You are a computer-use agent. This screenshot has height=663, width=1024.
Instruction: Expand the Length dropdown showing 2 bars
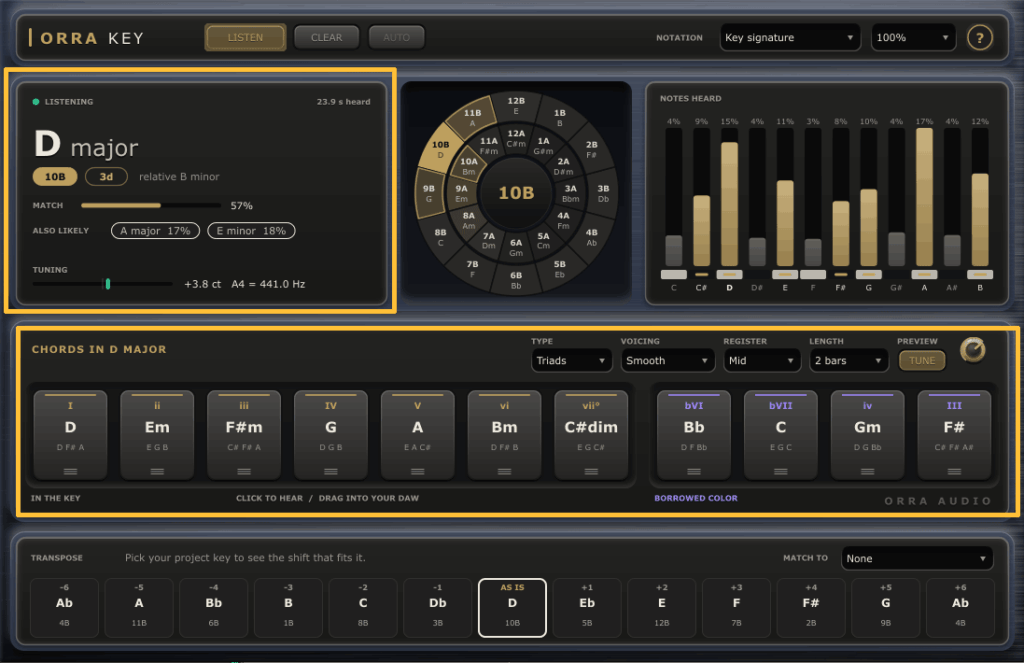pyautogui.click(x=848, y=361)
